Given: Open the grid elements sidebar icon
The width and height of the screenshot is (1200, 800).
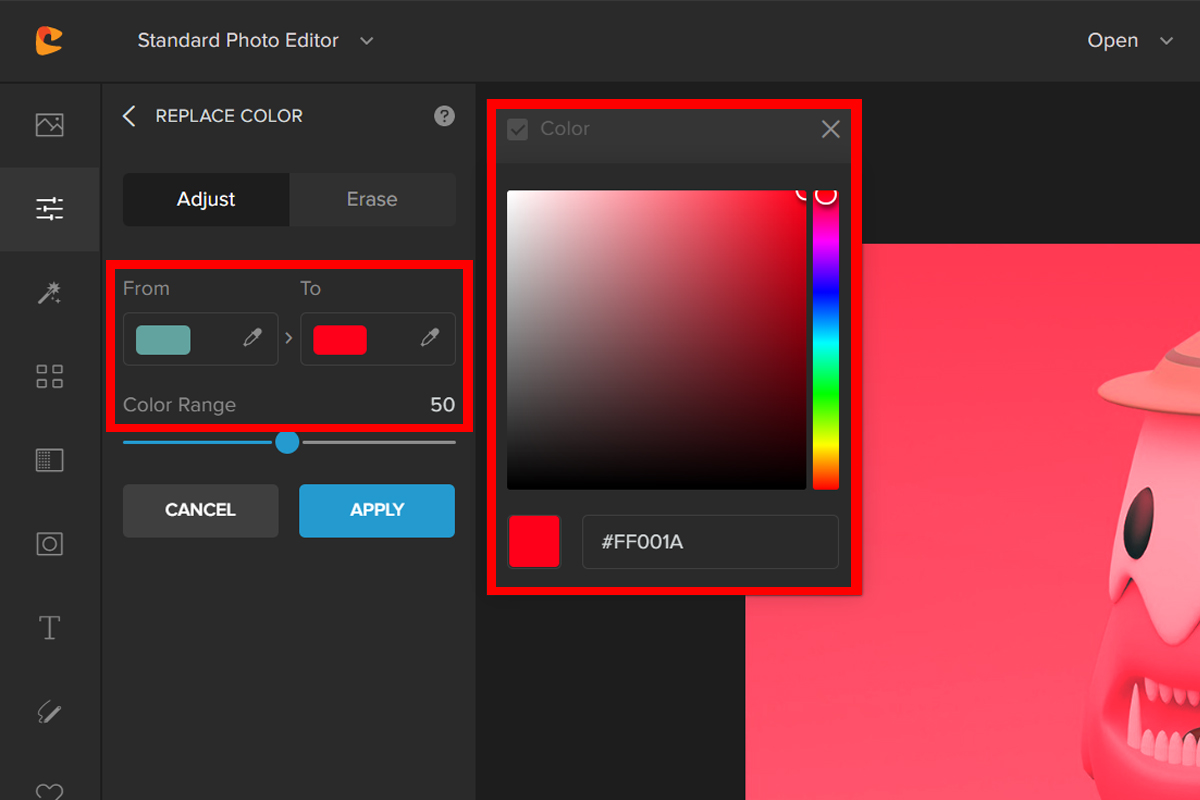Looking at the screenshot, I should (49, 376).
